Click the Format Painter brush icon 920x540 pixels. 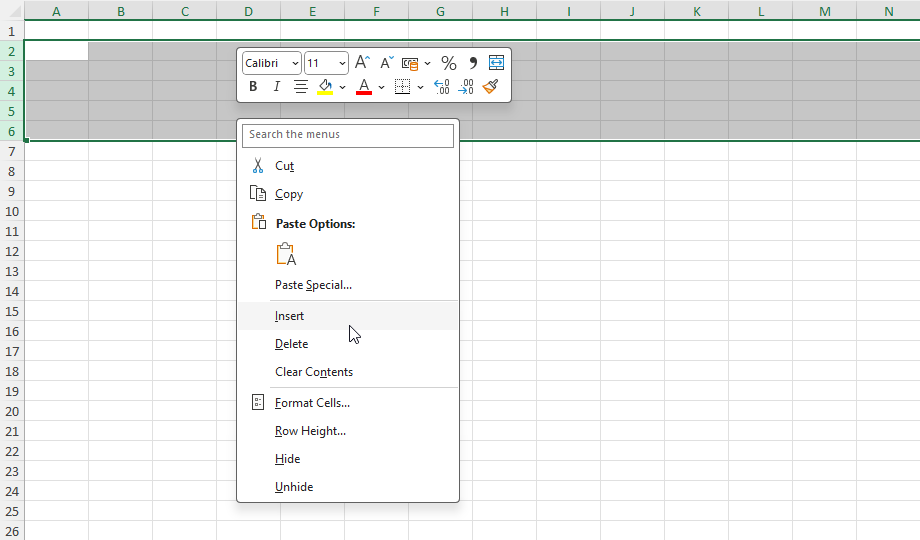[x=491, y=87]
